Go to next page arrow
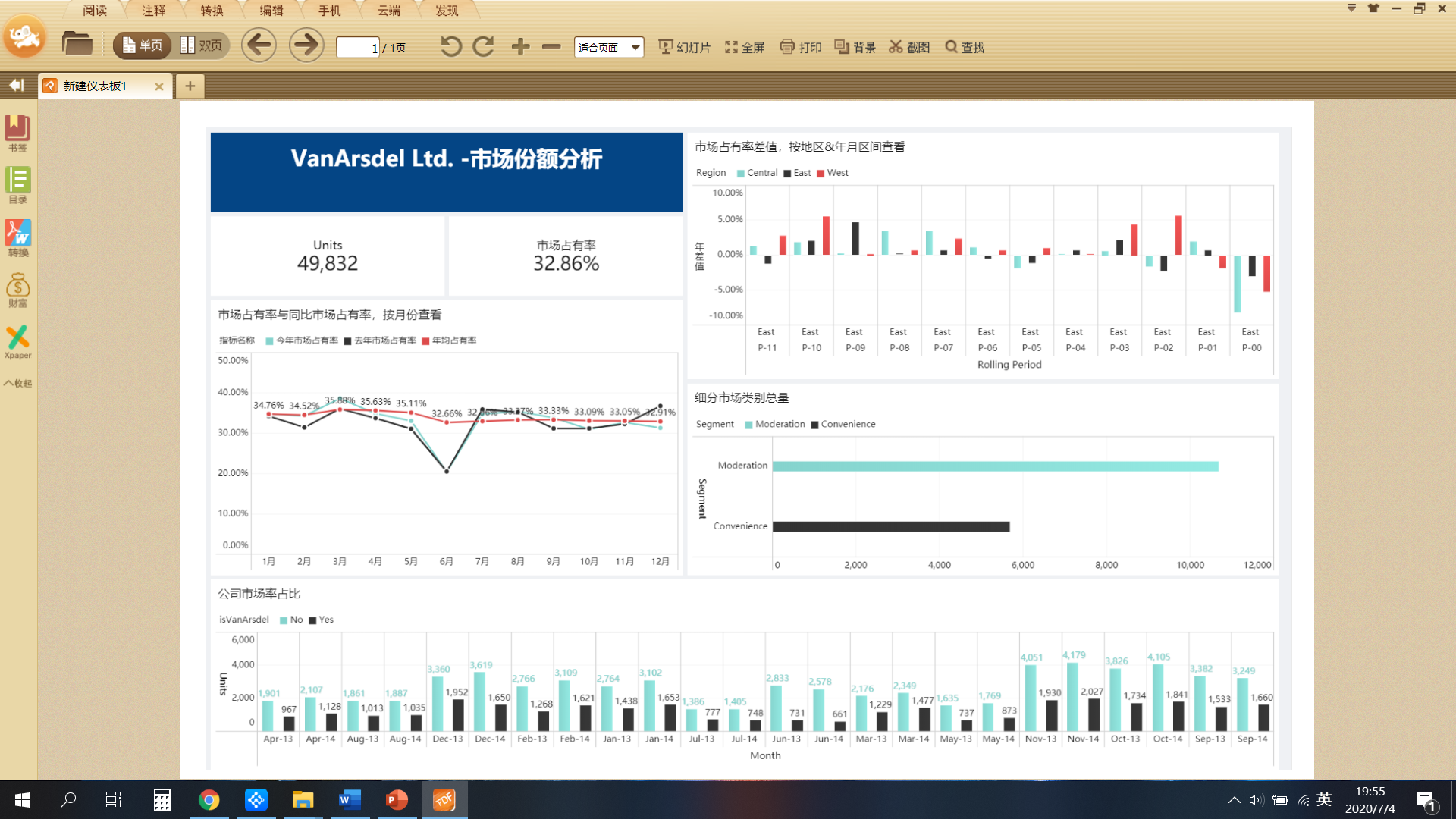 [306, 45]
